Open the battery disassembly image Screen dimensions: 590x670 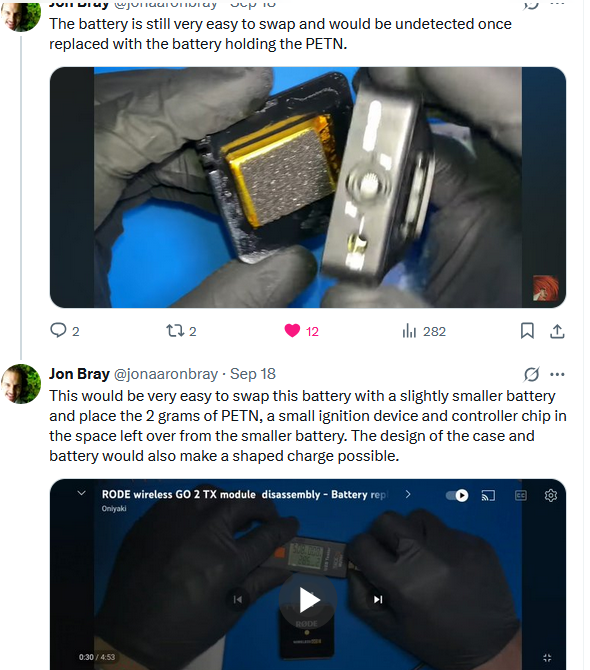pyautogui.click(x=308, y=187)
